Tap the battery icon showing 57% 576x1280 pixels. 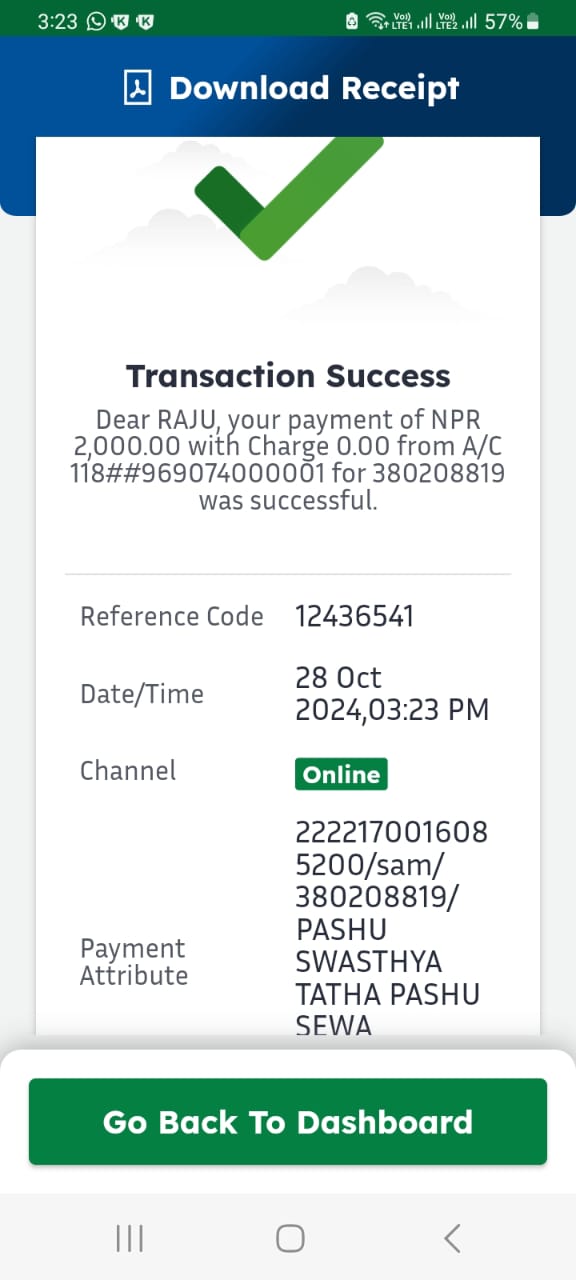(x=533, y=21)
